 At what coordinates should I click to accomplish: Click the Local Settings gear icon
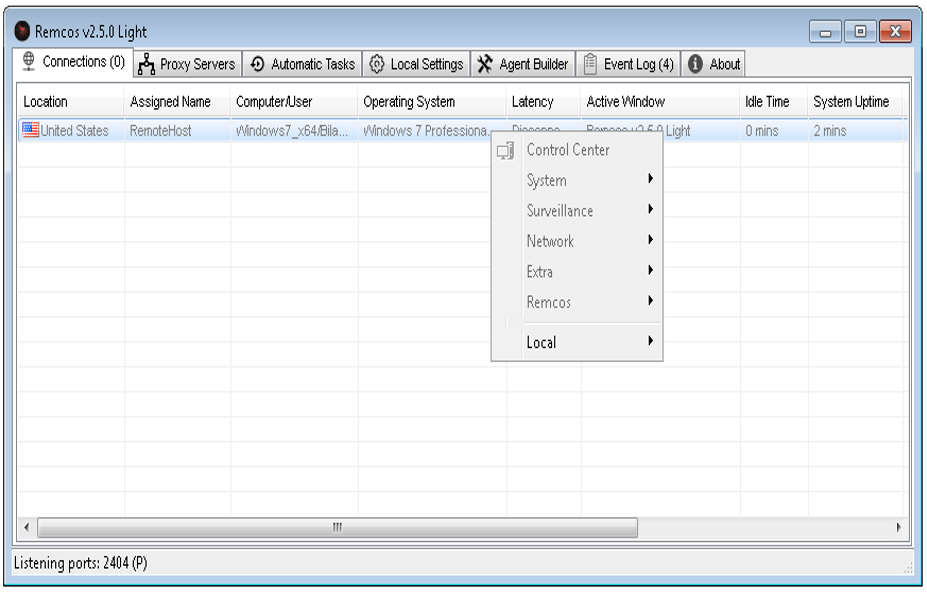tap(376, 64)
